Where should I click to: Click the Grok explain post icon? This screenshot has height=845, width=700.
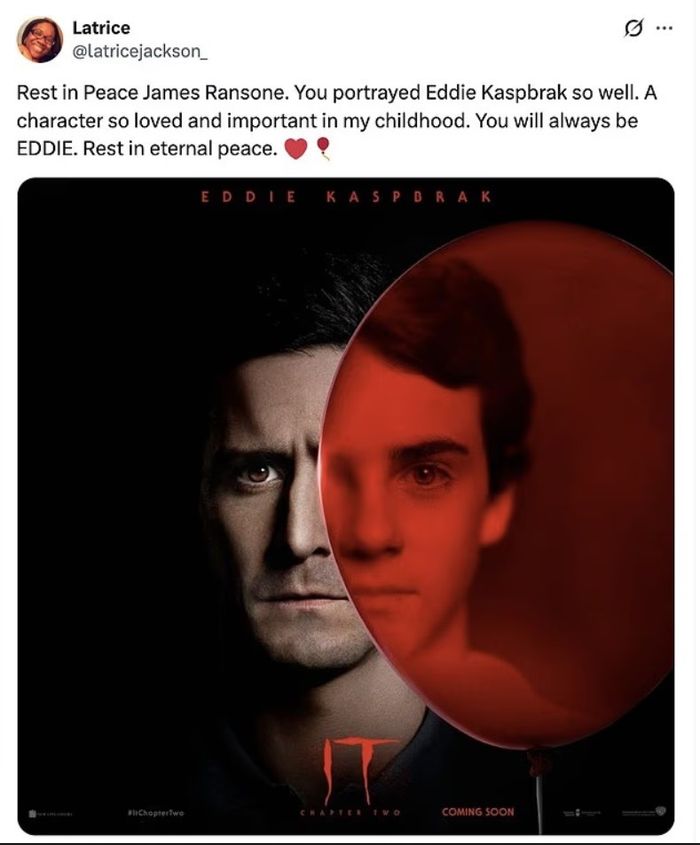634,28
